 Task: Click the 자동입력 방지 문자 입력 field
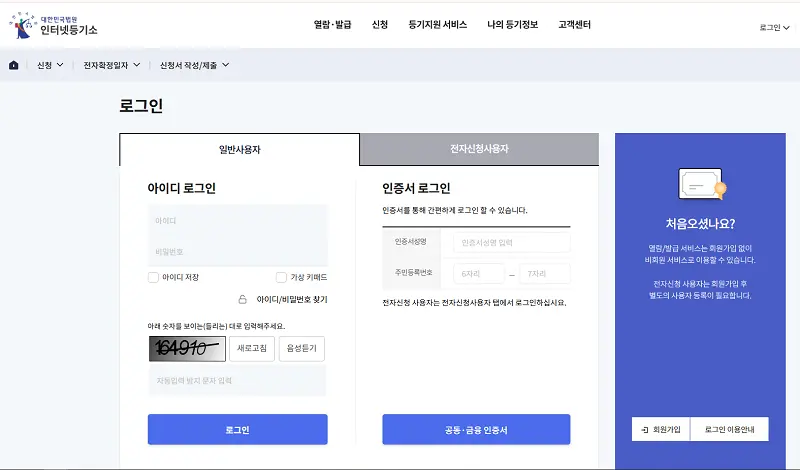[238, 381]
